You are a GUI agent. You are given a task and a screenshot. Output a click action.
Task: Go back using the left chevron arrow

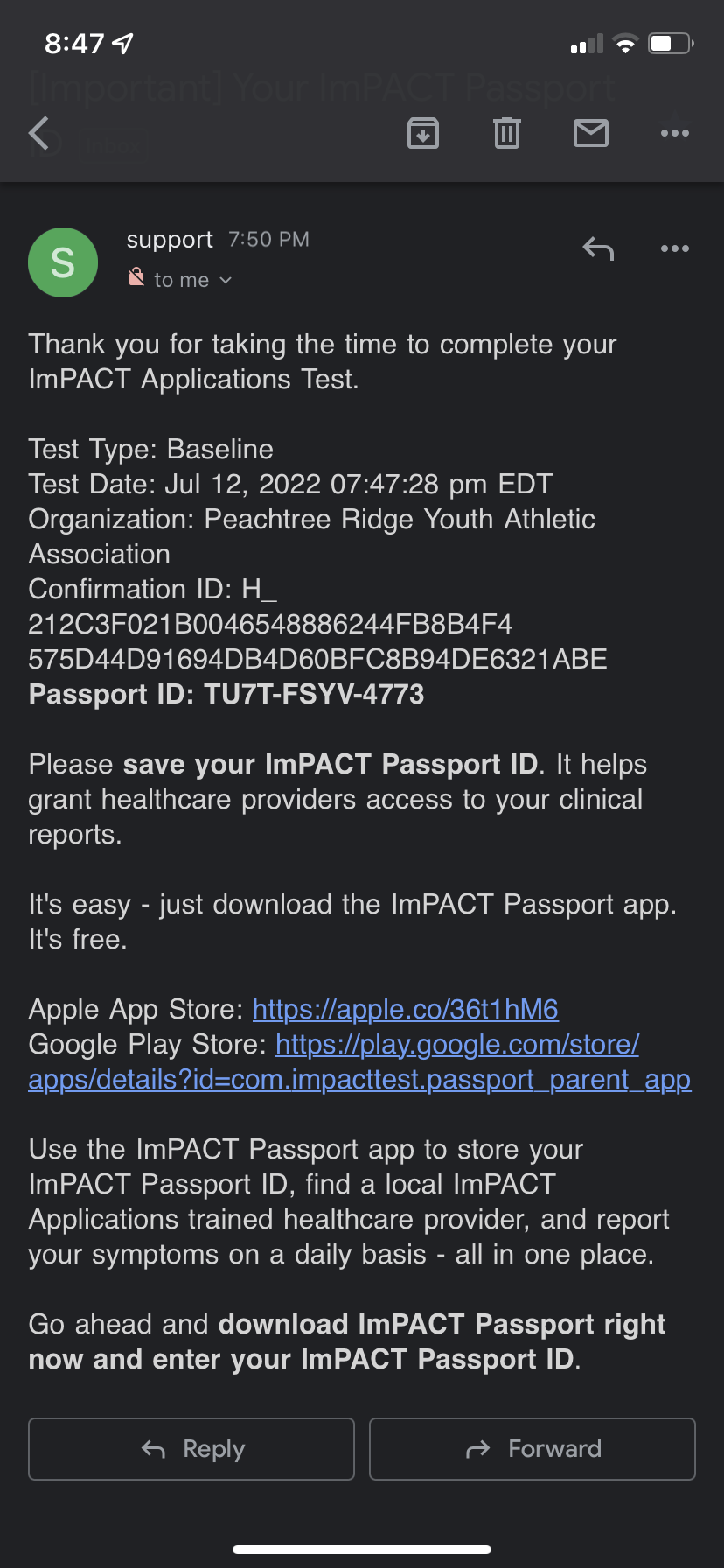click(x=38, y=133)
